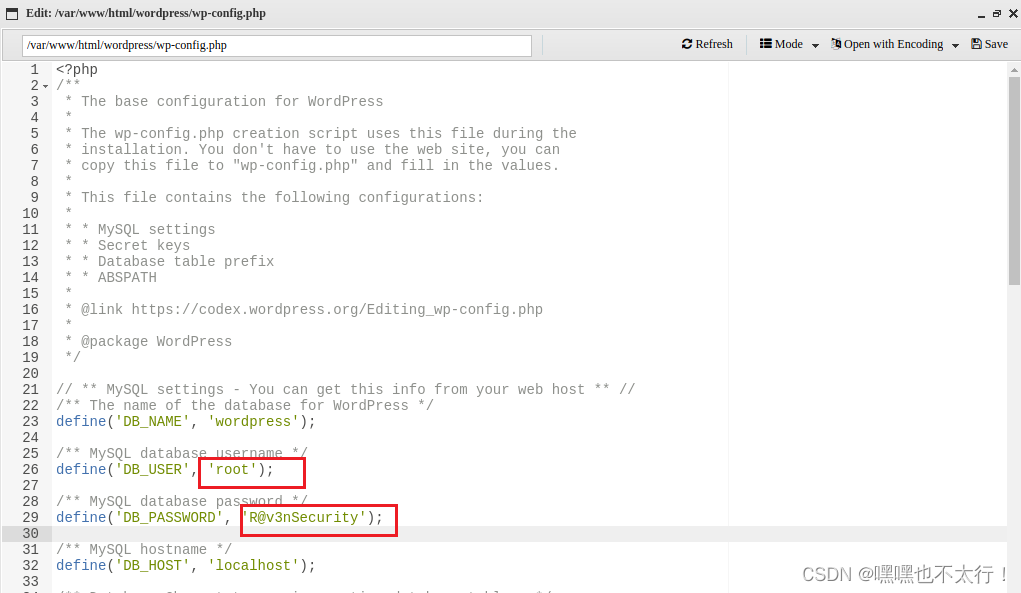Click 'DB_PASSWORD' constant on line 29

[169, 517]
